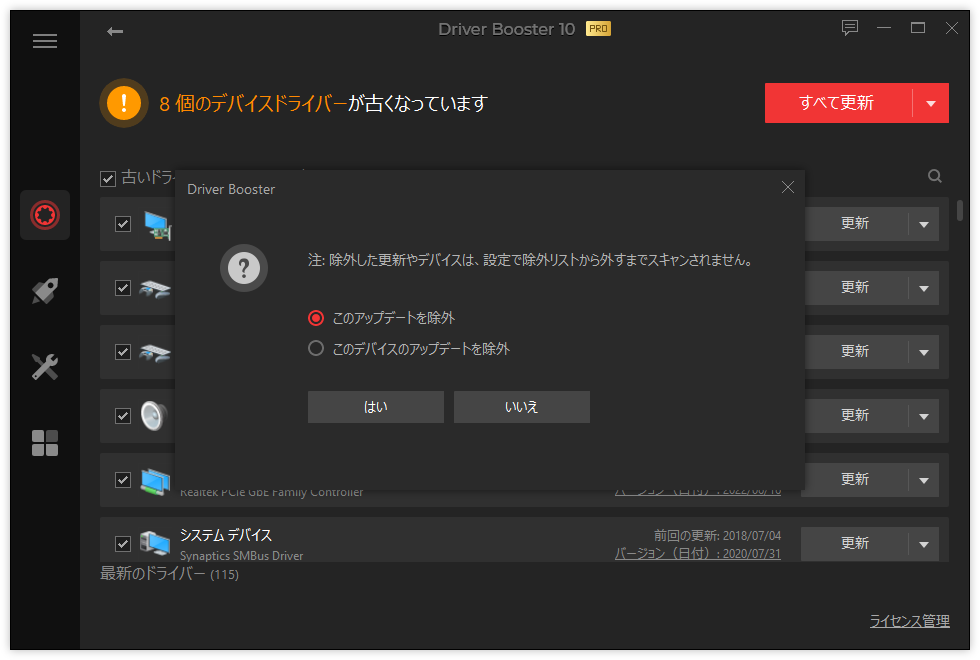Expand the 最新のドライバー (115) section

point(169,574)
